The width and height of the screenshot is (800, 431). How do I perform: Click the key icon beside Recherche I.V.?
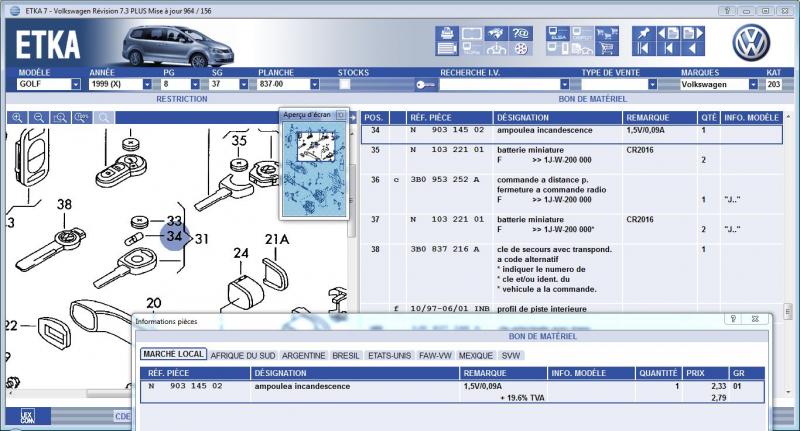click(426, 85)
